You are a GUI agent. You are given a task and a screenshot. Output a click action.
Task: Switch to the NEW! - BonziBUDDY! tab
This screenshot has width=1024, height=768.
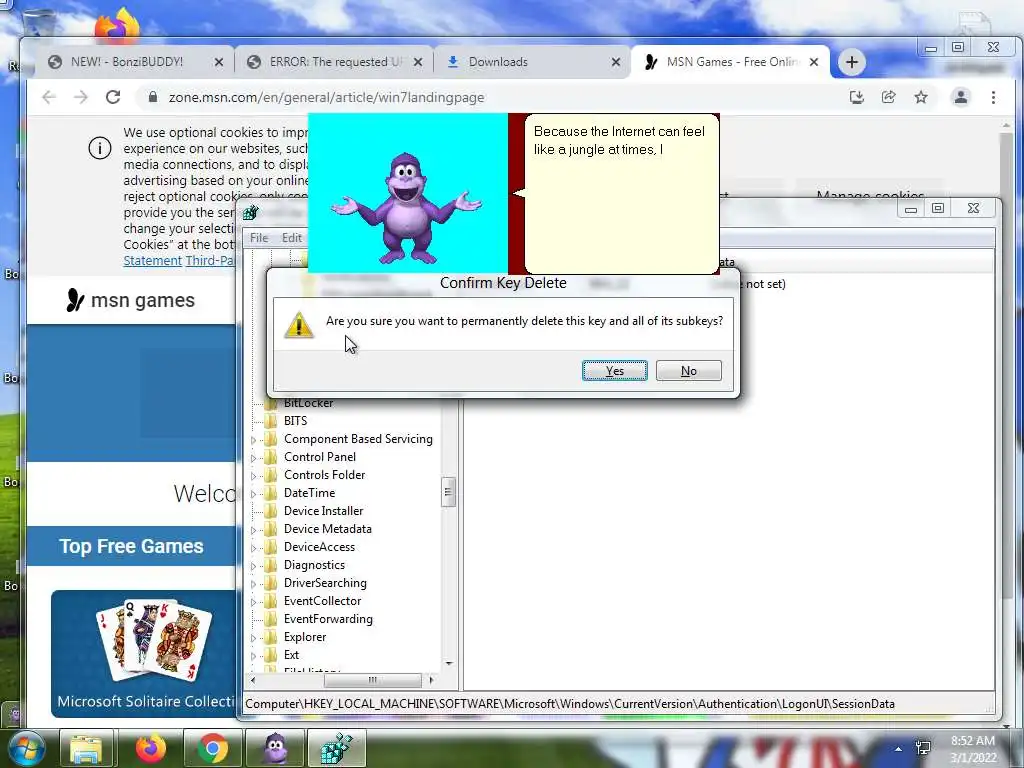[127, 62]
